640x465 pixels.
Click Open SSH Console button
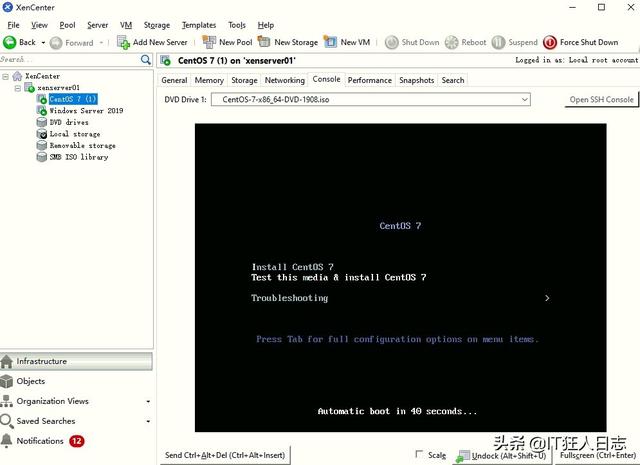tap(601, 100)
